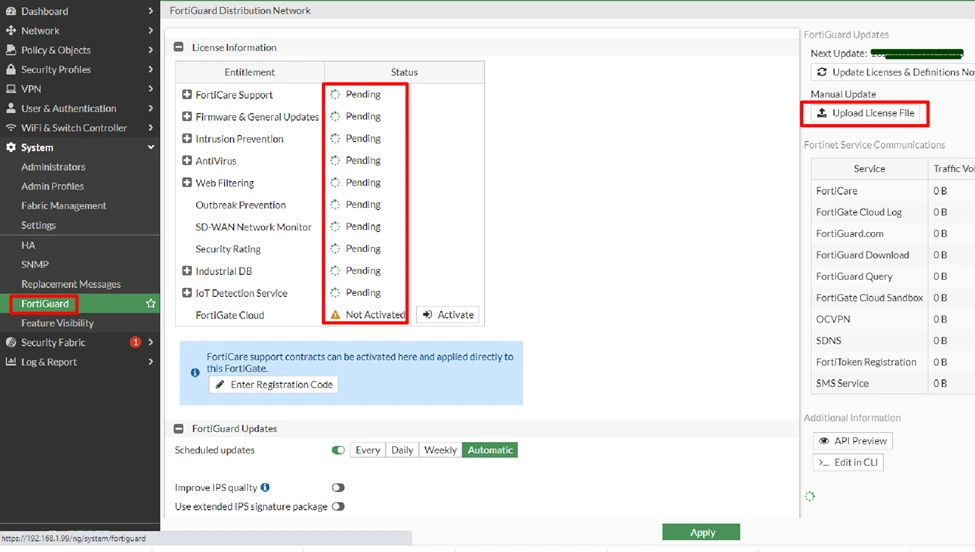Screen dimensions: 975x552
Task: Click the WiFi & Switch Controller wifi icon
Action: coord(11,127)
